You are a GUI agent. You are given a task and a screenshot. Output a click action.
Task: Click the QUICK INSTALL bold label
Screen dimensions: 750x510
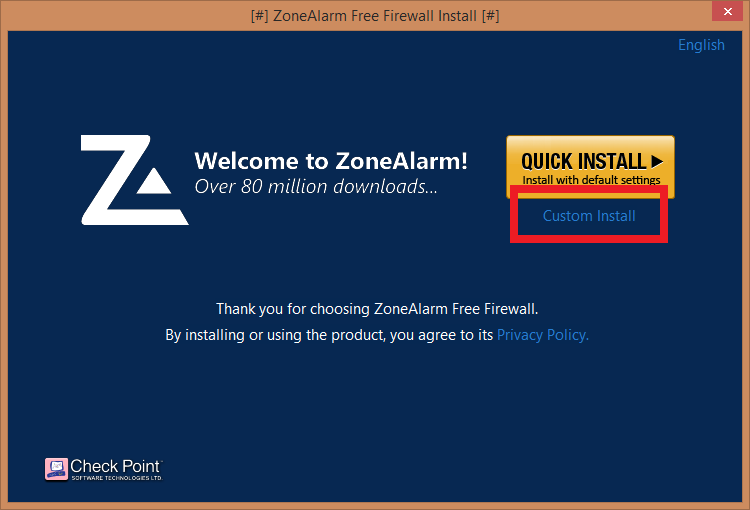tap(584, 161)
